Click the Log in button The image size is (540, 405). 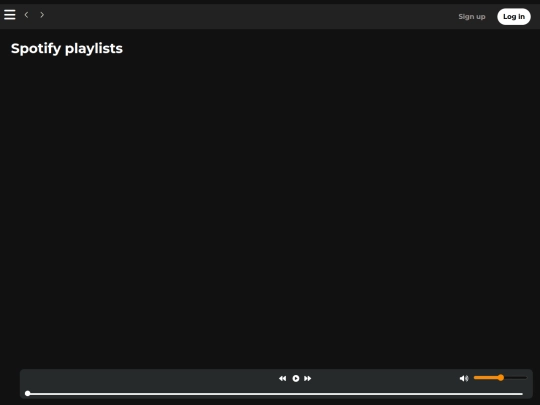pyautogui.click(x=513, y=17)
